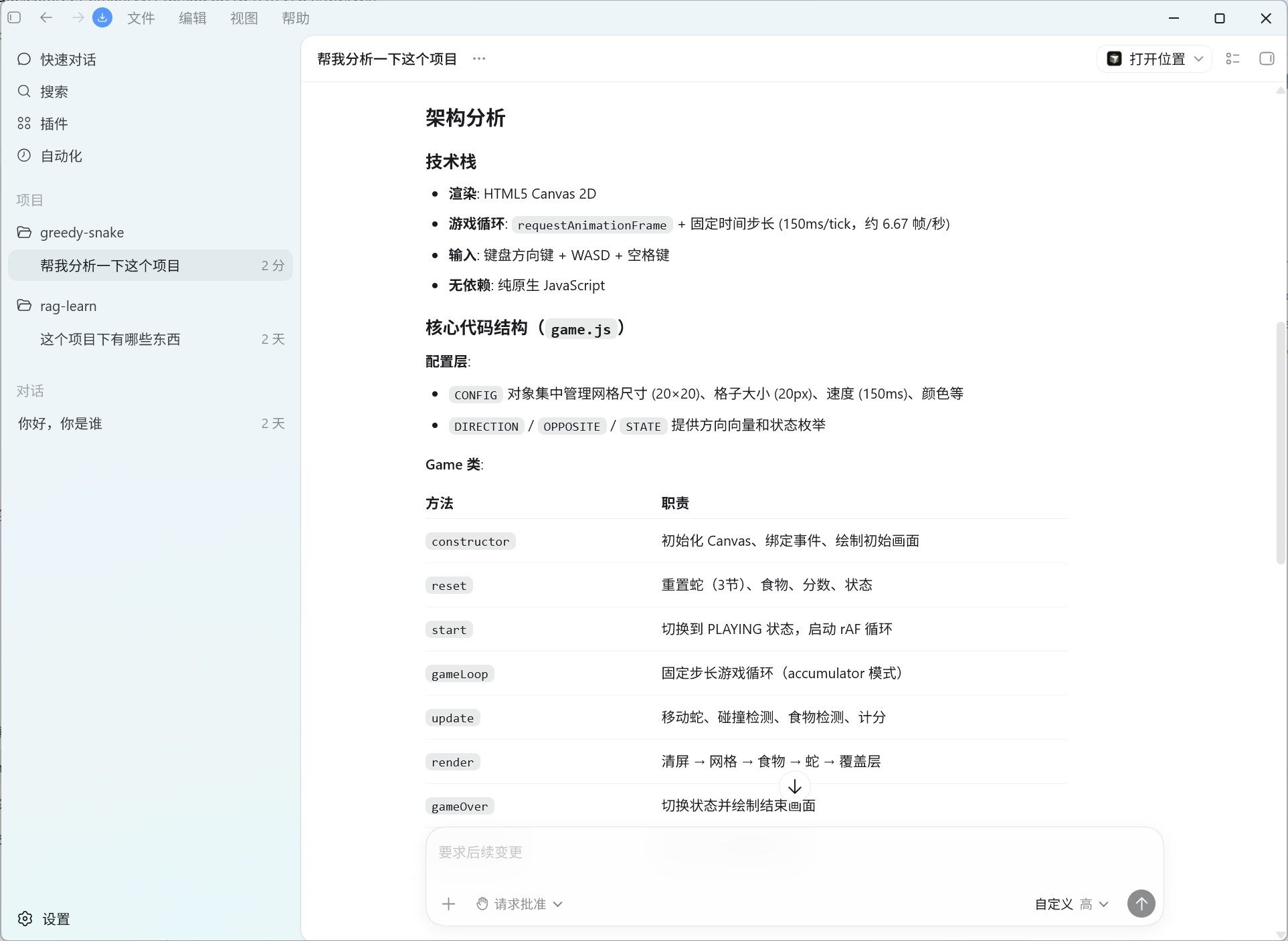Click the 设置 gear icon
The image size is (1288, 941).
tap(25, 918)
